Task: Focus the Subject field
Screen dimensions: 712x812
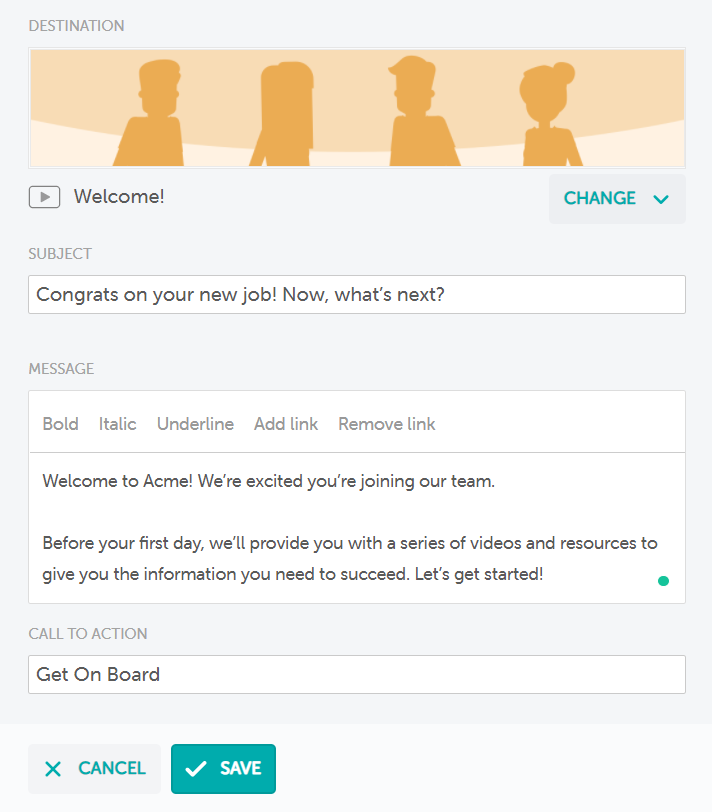Action: click(356, 295)
